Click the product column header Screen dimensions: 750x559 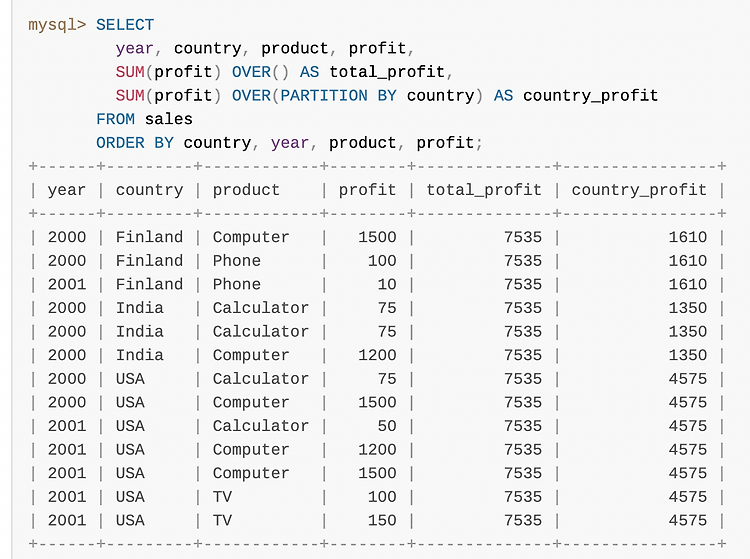point(246,190)
